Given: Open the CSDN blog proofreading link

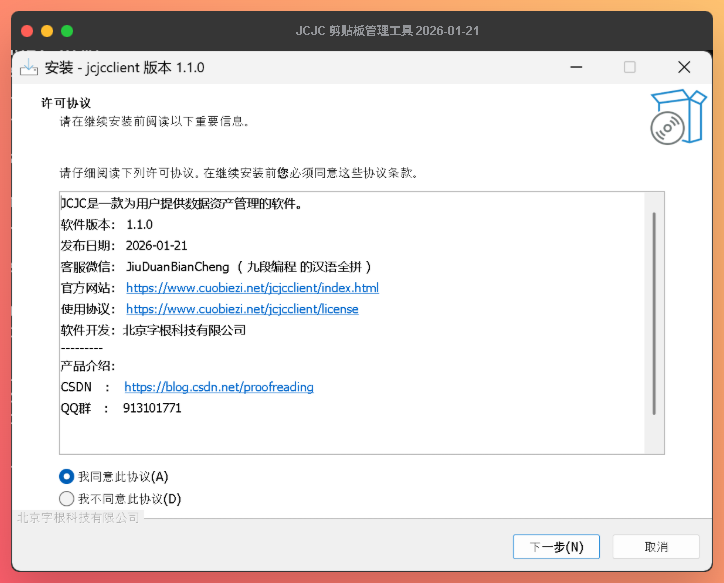Looking at the screenshot, I should (219, 387).
